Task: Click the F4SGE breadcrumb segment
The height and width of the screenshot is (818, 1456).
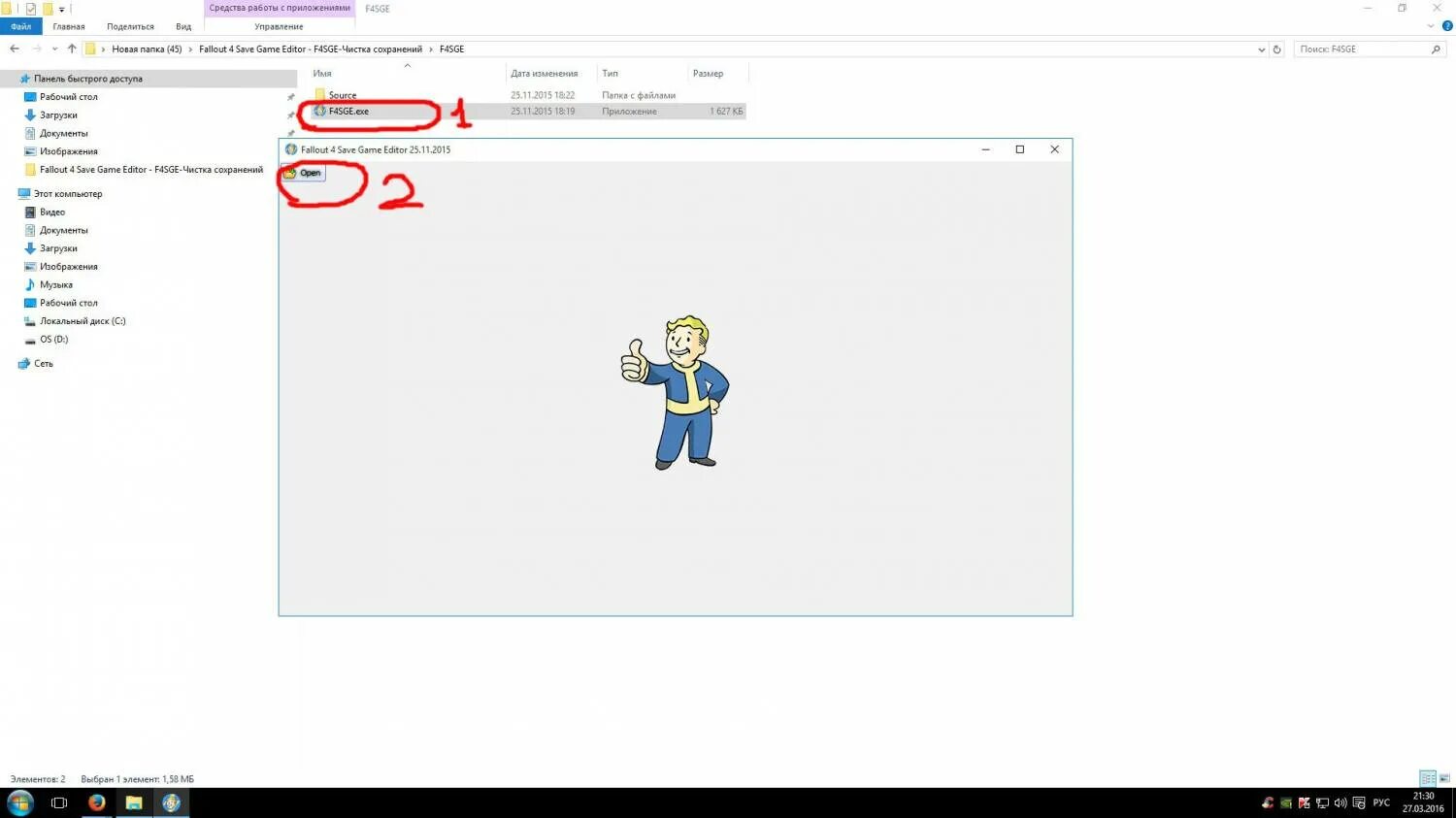Action: pos(451,49)
